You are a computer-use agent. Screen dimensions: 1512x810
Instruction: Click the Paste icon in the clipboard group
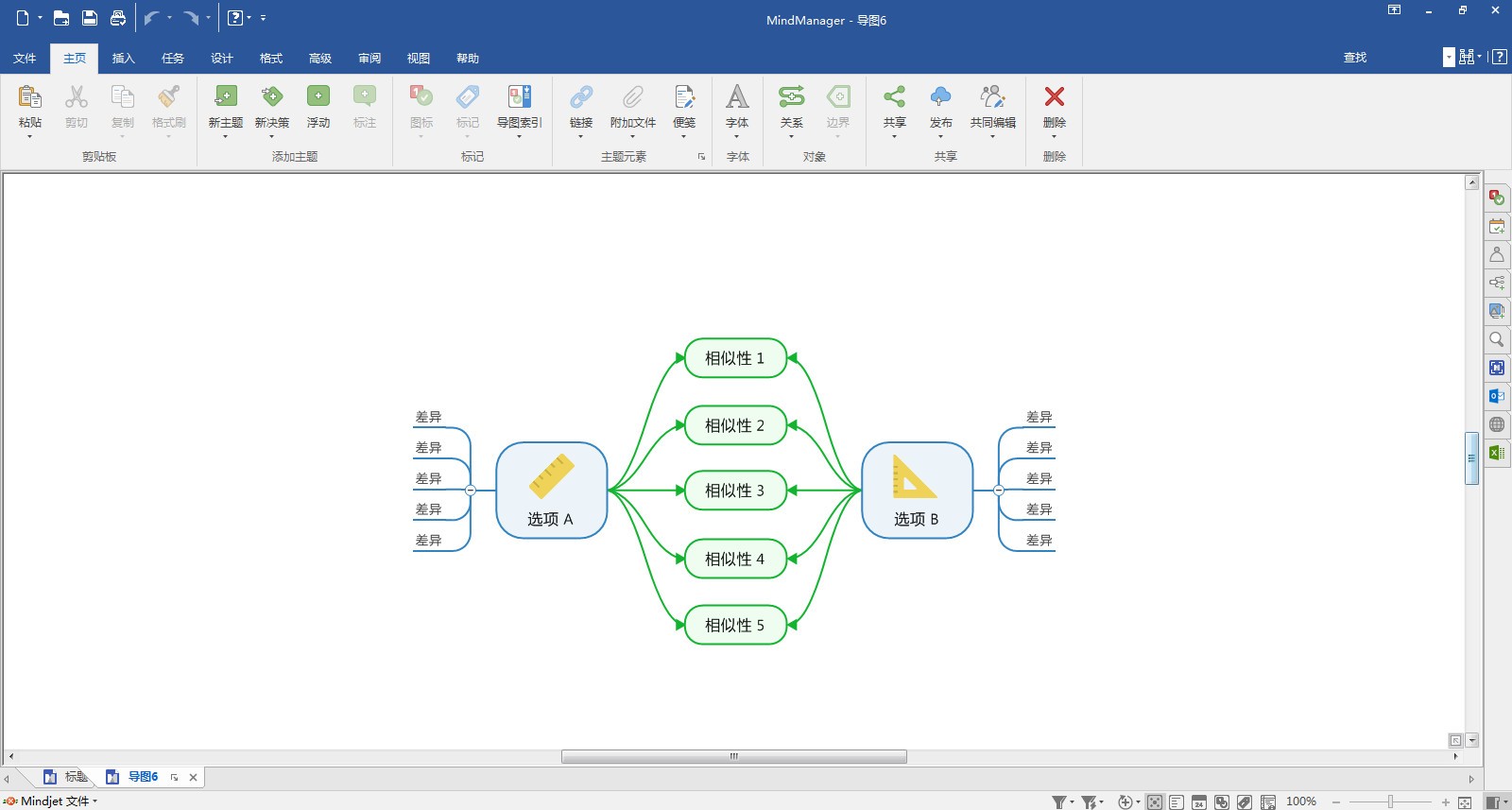[x=29, y=97]
